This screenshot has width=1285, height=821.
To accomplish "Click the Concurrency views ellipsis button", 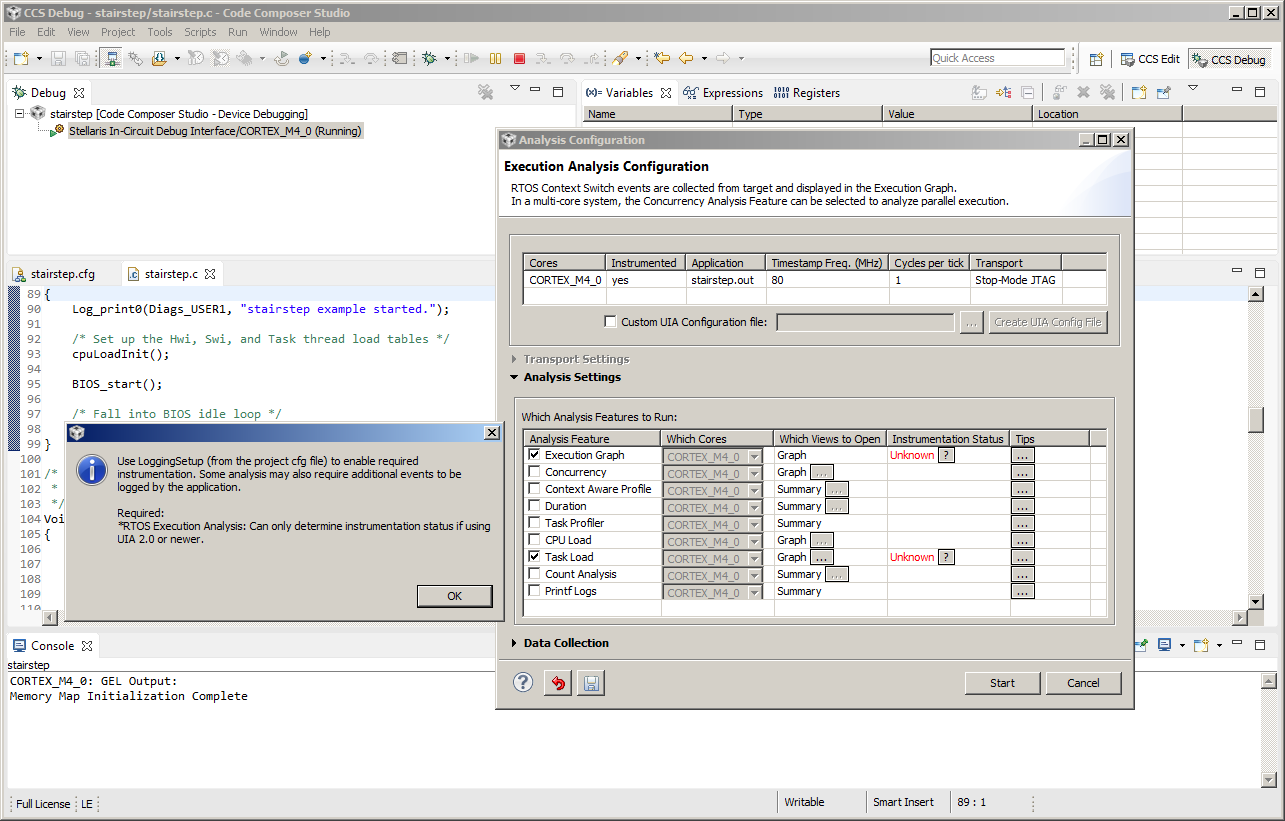I will tap(821, 472).
